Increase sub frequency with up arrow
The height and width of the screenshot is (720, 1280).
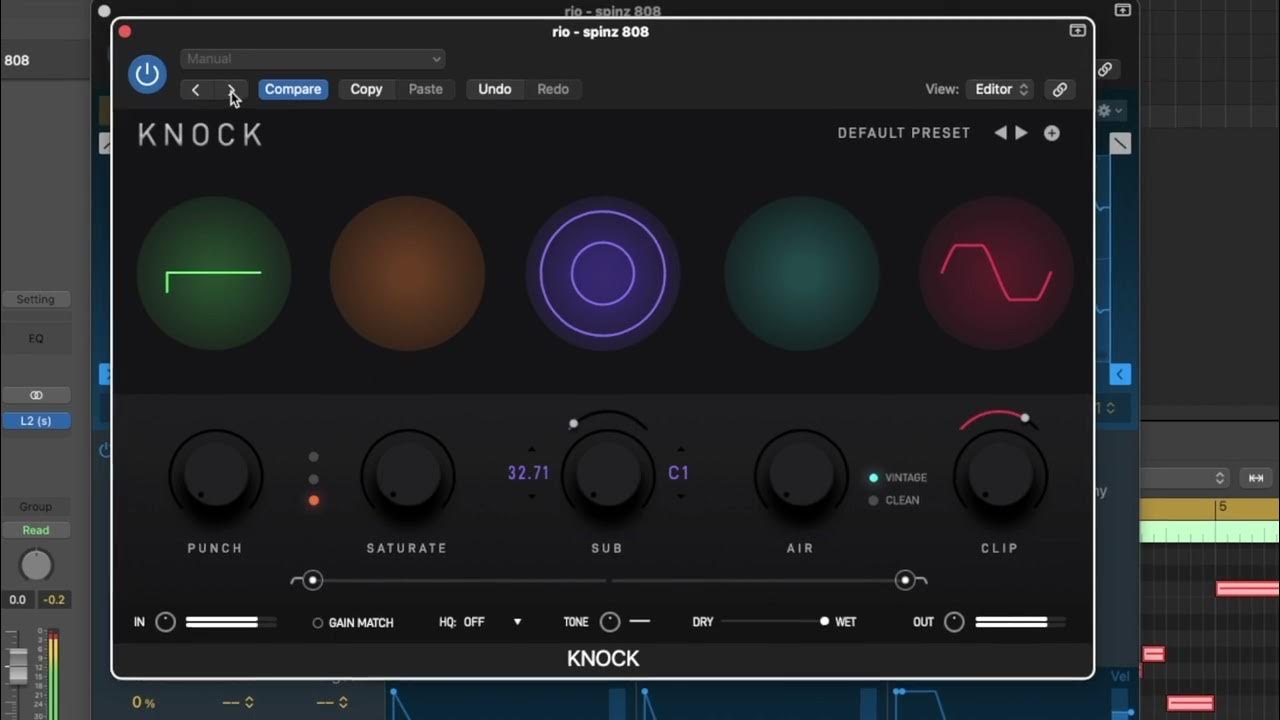point(531,450)
